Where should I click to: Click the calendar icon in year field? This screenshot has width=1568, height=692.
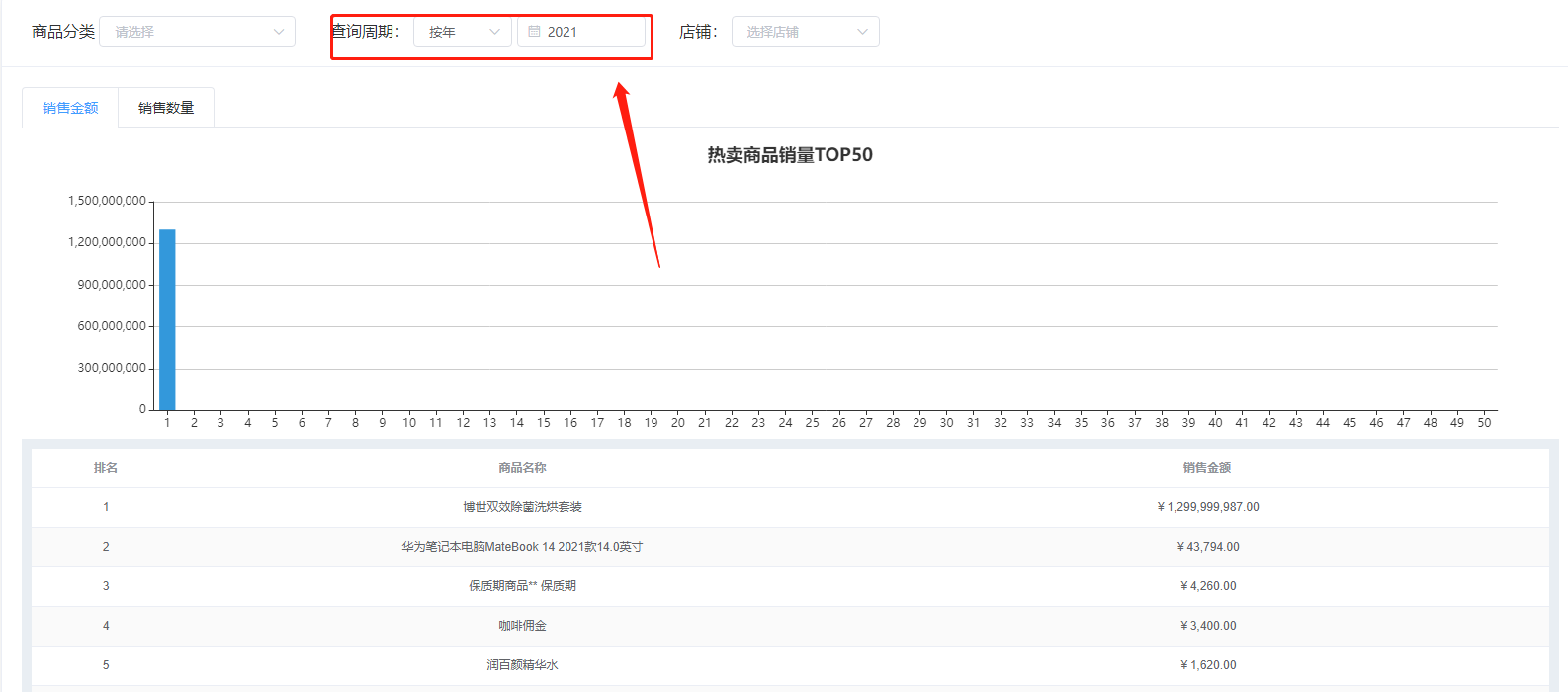click(534, 32)
